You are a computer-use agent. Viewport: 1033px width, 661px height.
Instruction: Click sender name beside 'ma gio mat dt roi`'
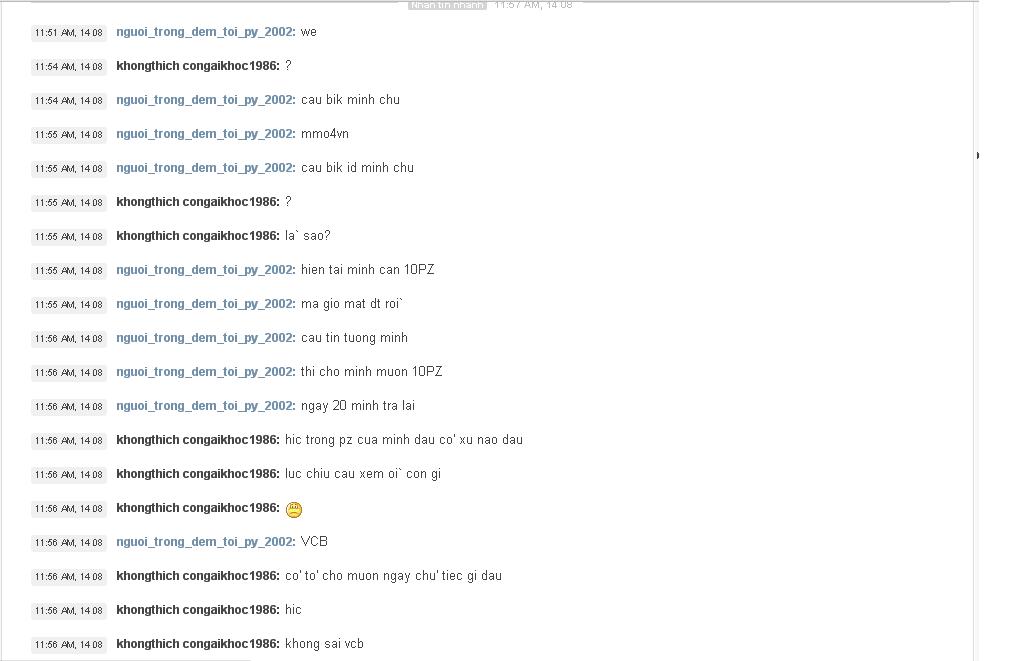coord(206,304)
